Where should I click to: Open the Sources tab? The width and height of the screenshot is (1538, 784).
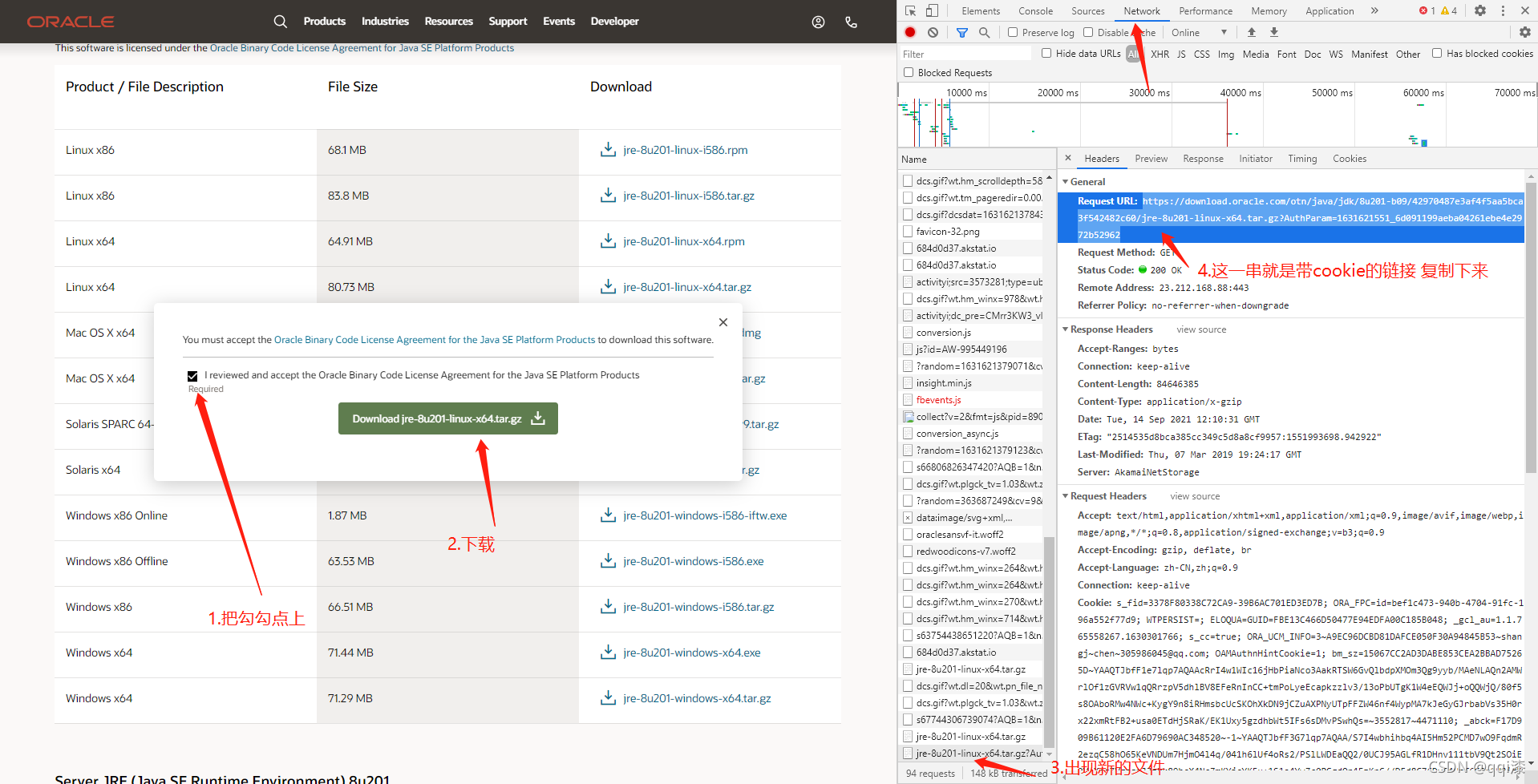tap(1088, 10)
